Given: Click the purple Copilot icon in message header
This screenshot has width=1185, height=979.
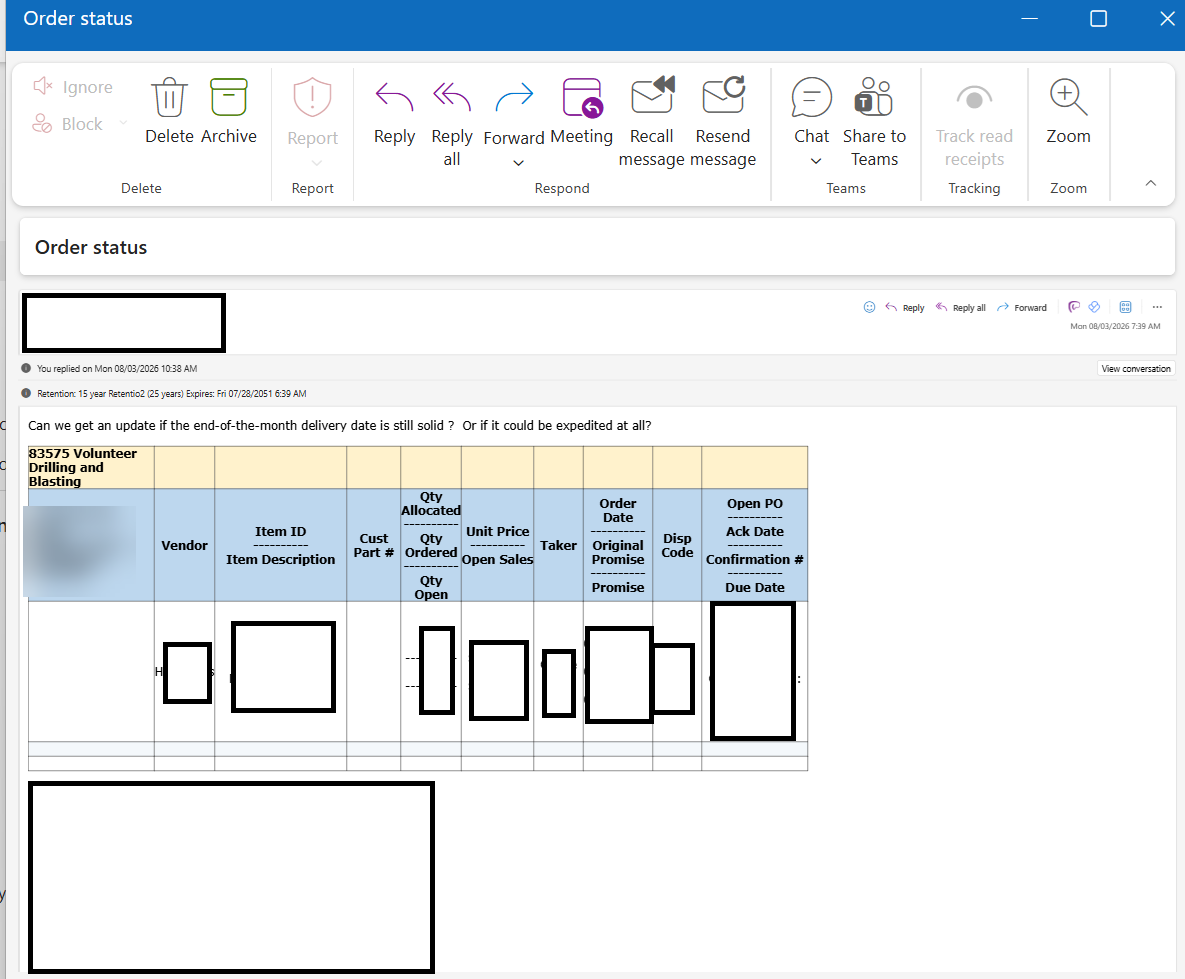Looking at the screenshot, I should [1074, 307].
